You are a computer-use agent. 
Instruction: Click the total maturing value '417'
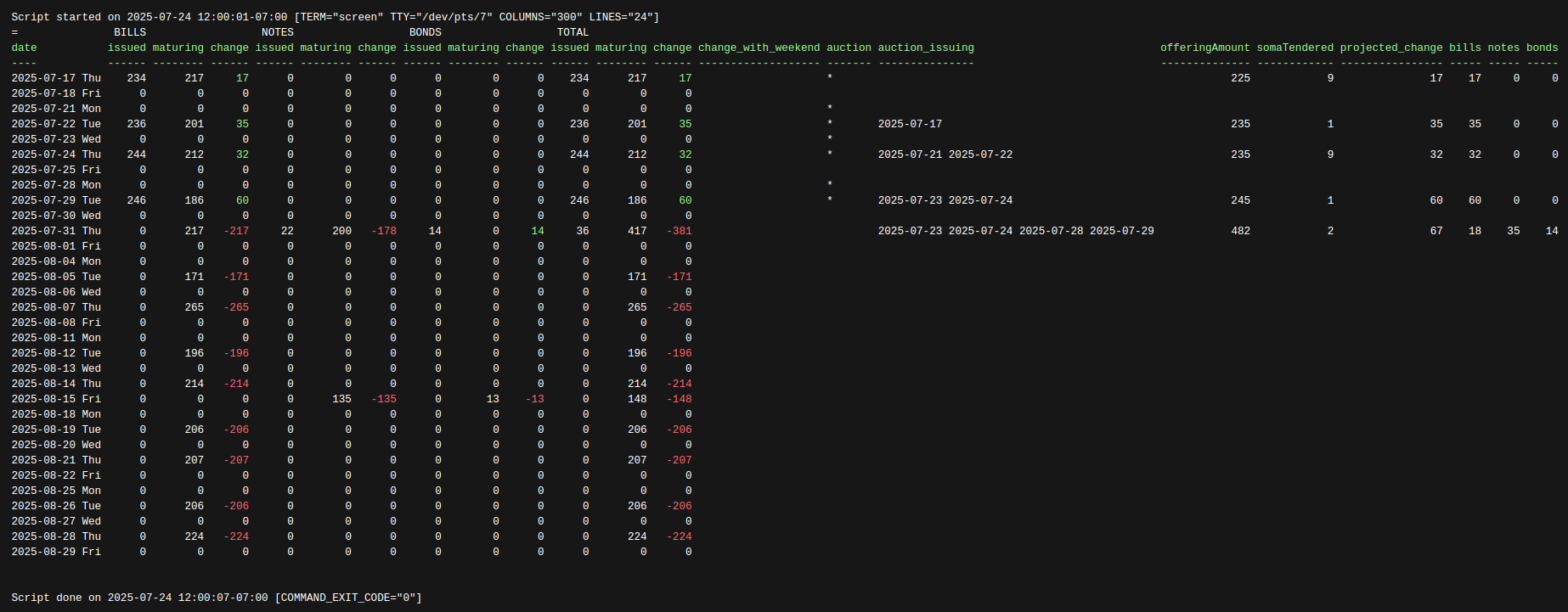pos(637,231)
